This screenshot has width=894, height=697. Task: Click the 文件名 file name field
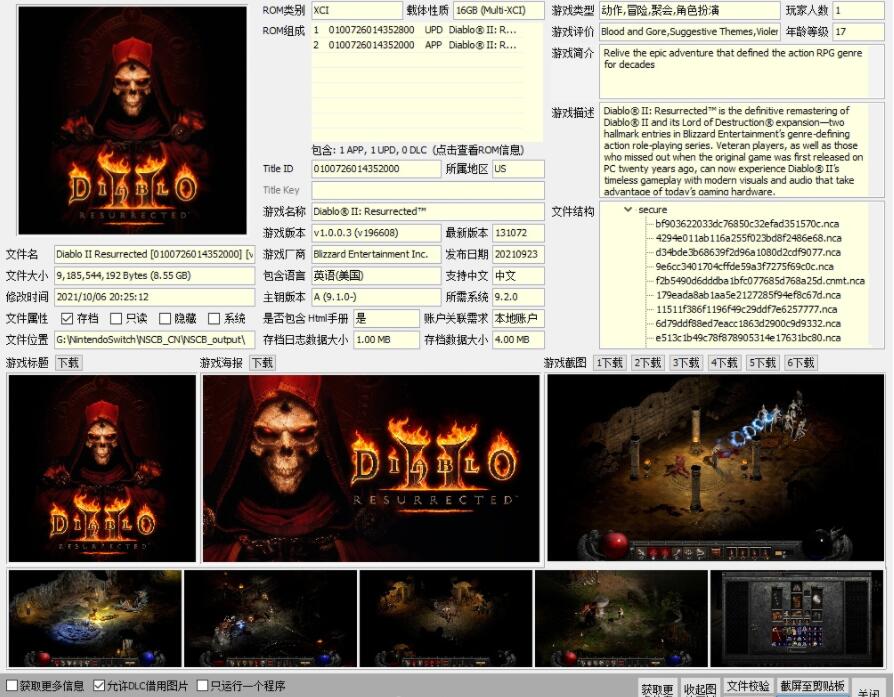(x=155, y=254)
